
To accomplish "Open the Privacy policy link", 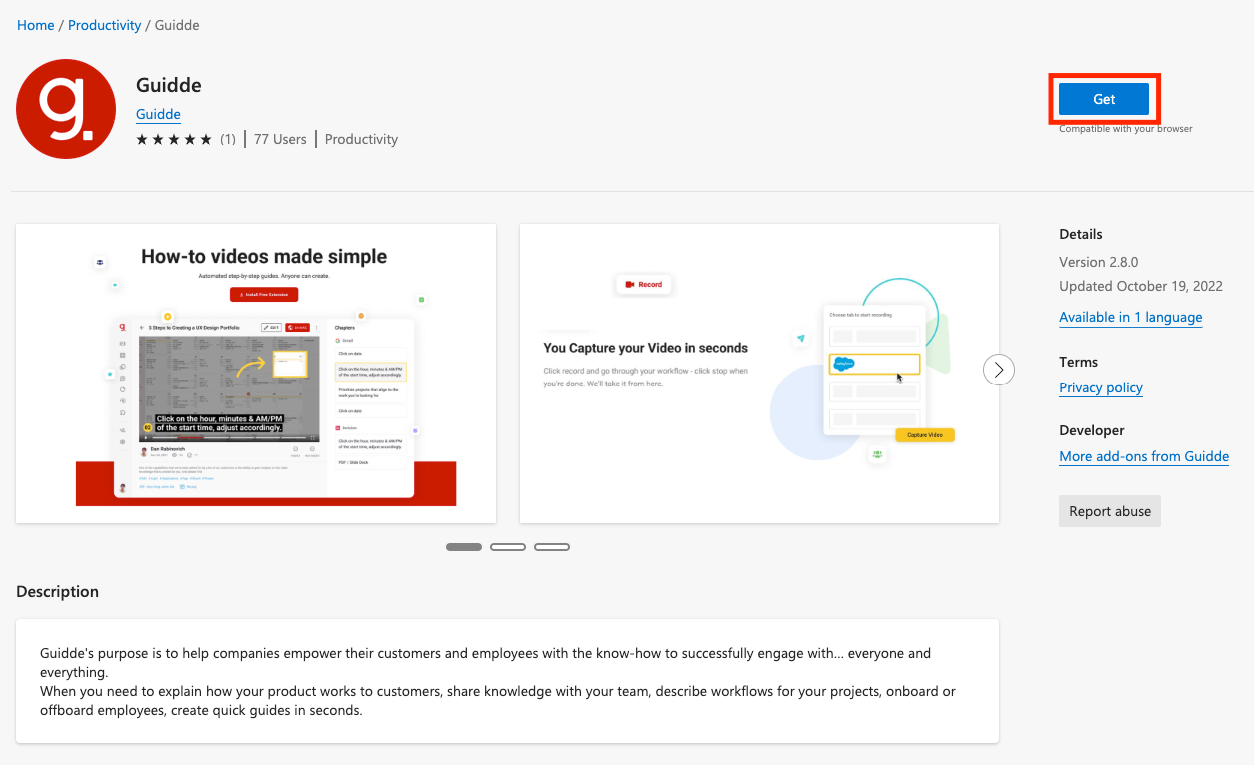I will [x=1100, y=387].
